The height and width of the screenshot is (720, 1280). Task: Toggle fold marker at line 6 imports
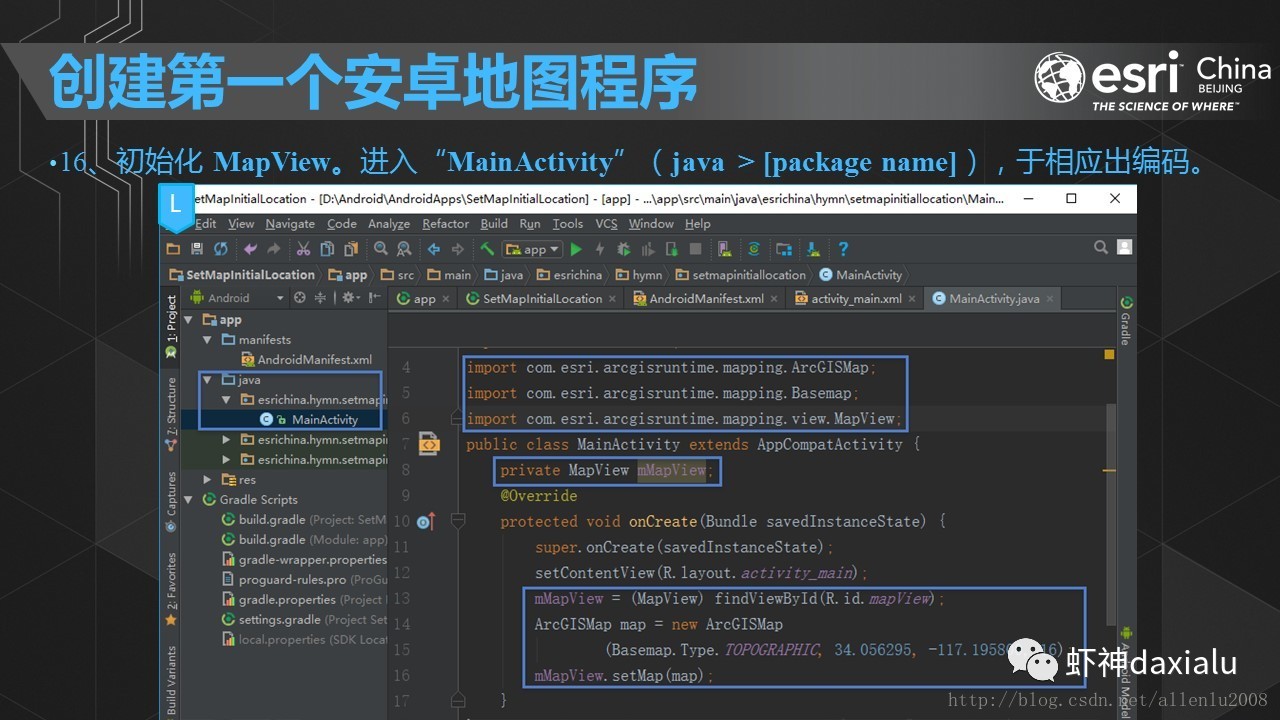tap(457, 419)
